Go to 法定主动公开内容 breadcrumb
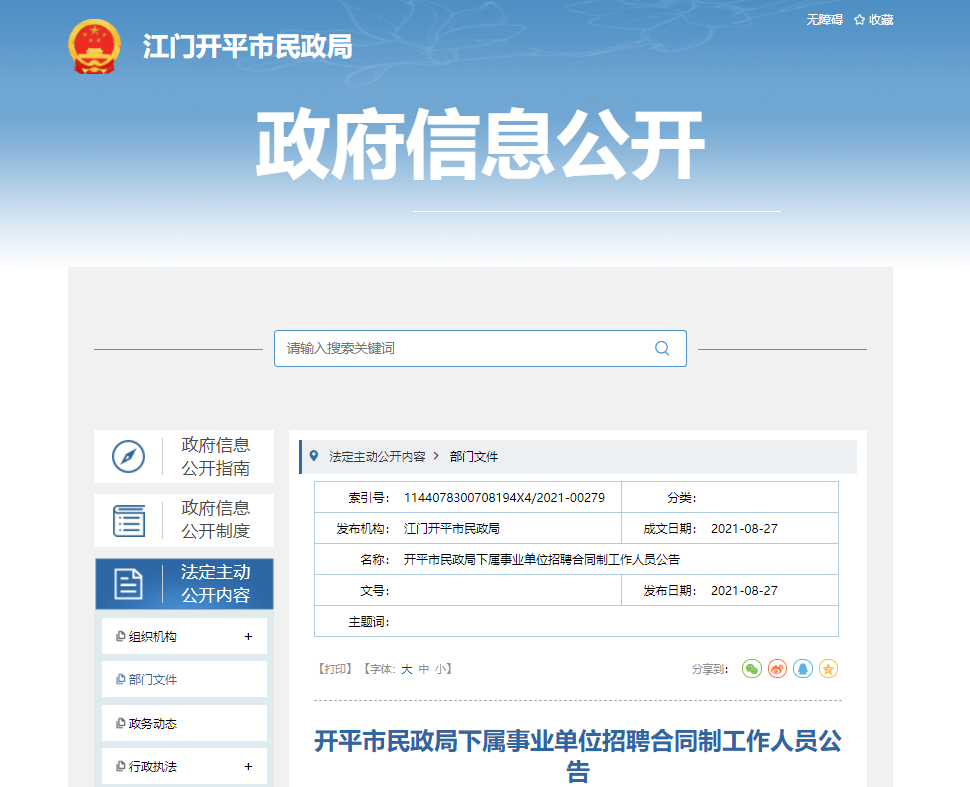Viewport: 970px width, 787px height. [x=377, y=457]
